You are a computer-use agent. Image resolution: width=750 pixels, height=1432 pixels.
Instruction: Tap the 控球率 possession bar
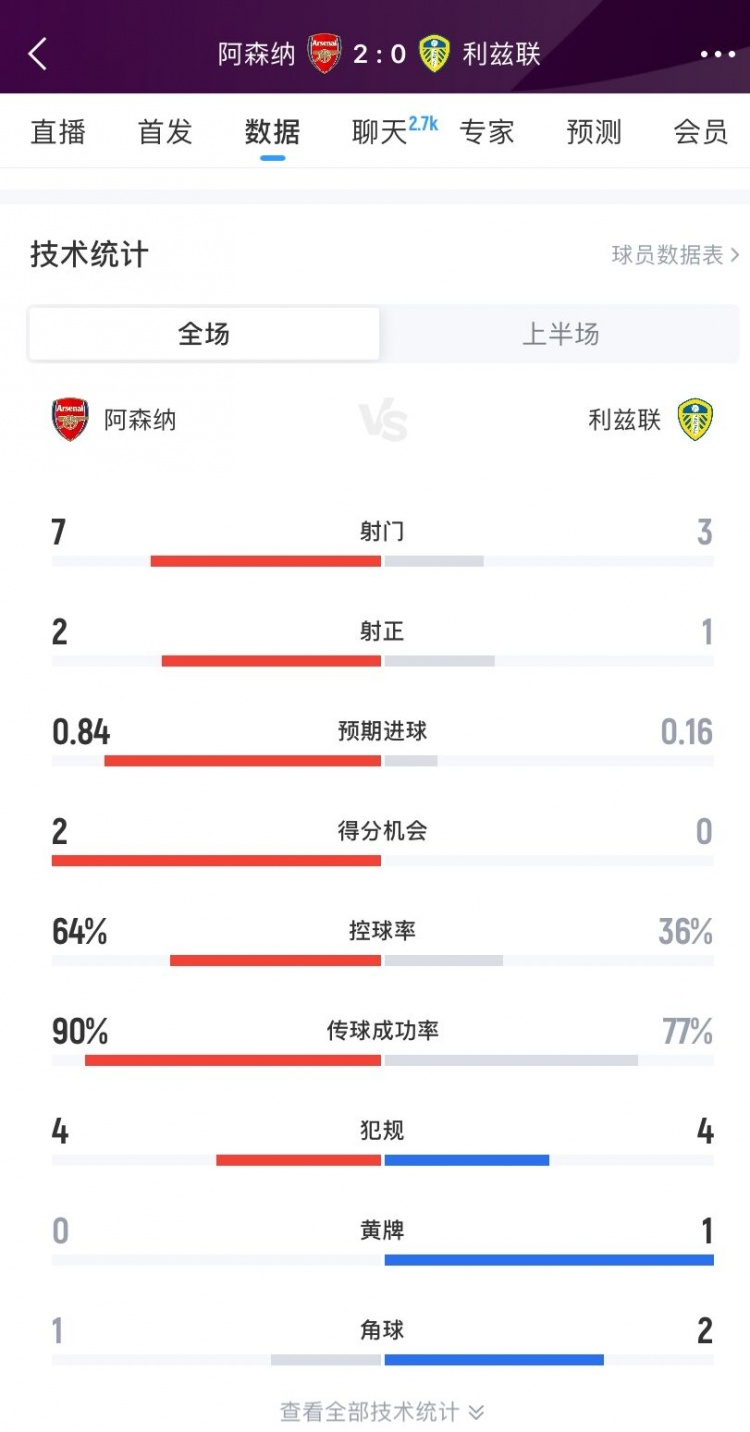tap(382, 960)
